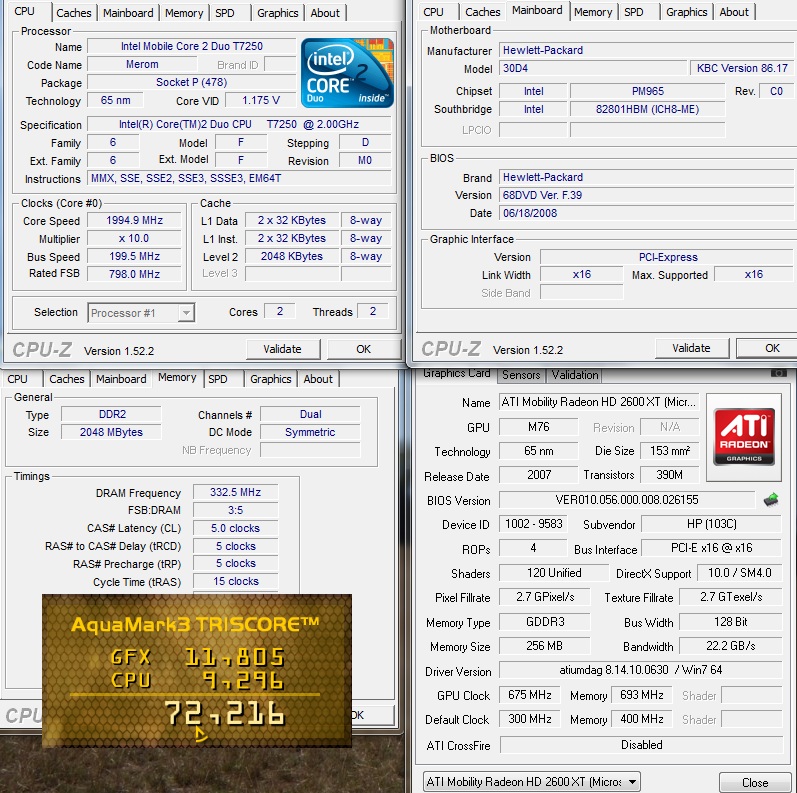Open About tab in Memory CPU-Z window

[x=318, y=379]
